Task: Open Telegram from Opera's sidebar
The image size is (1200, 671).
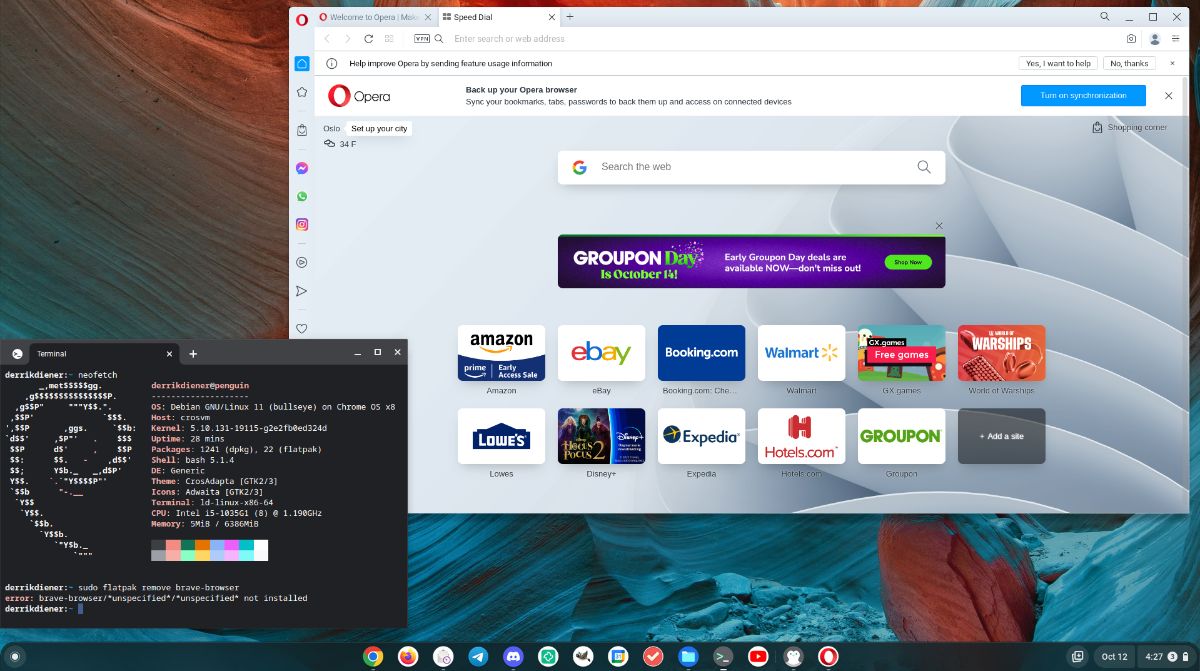Action: [302, 291]
